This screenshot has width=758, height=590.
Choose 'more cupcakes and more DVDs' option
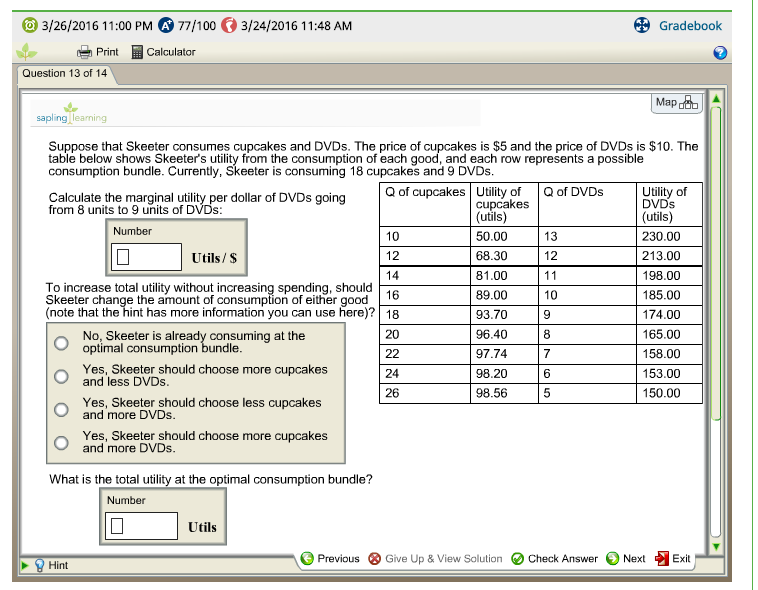pos(61,442)
